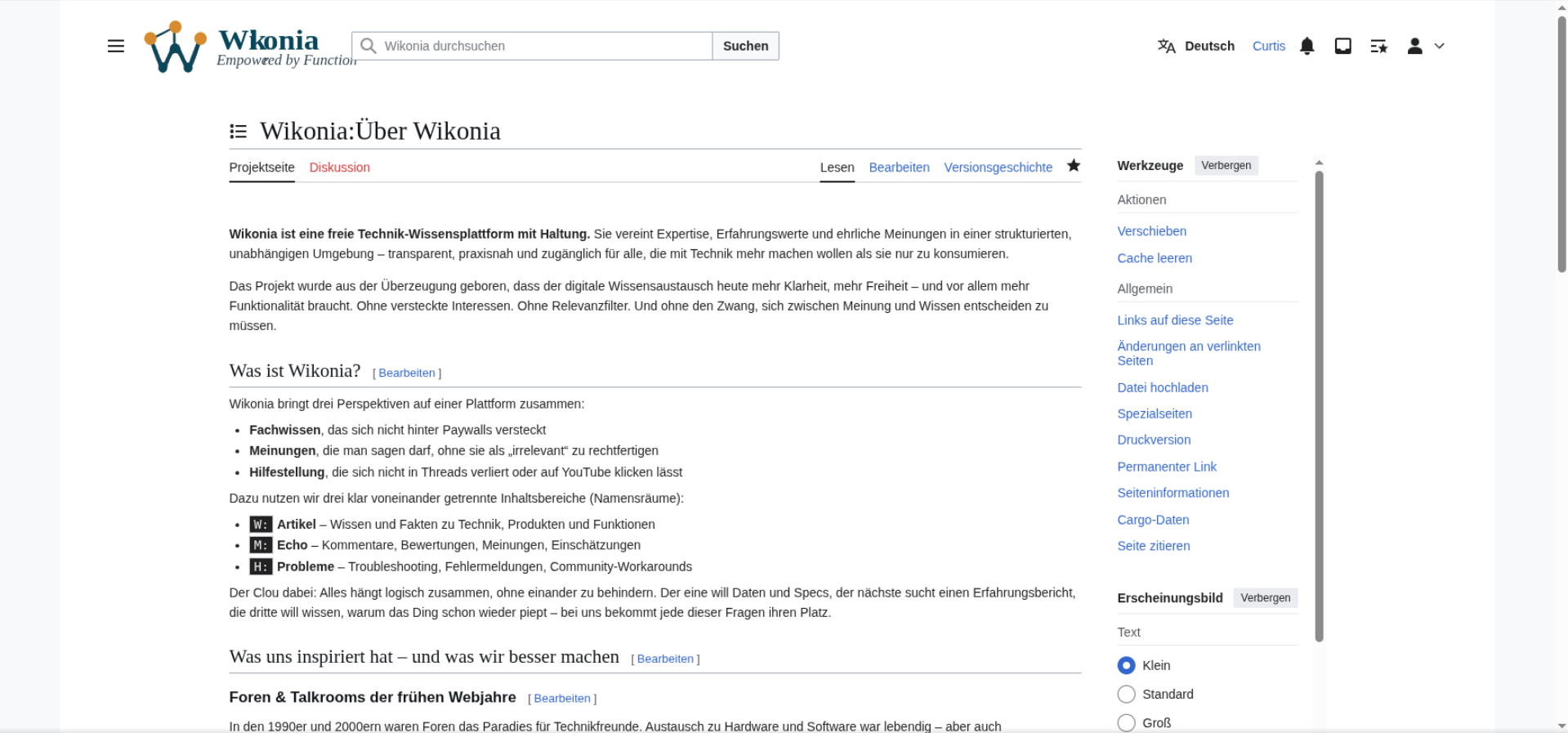
Task: Open the watchlist icon
Action: coord(1378,47)
